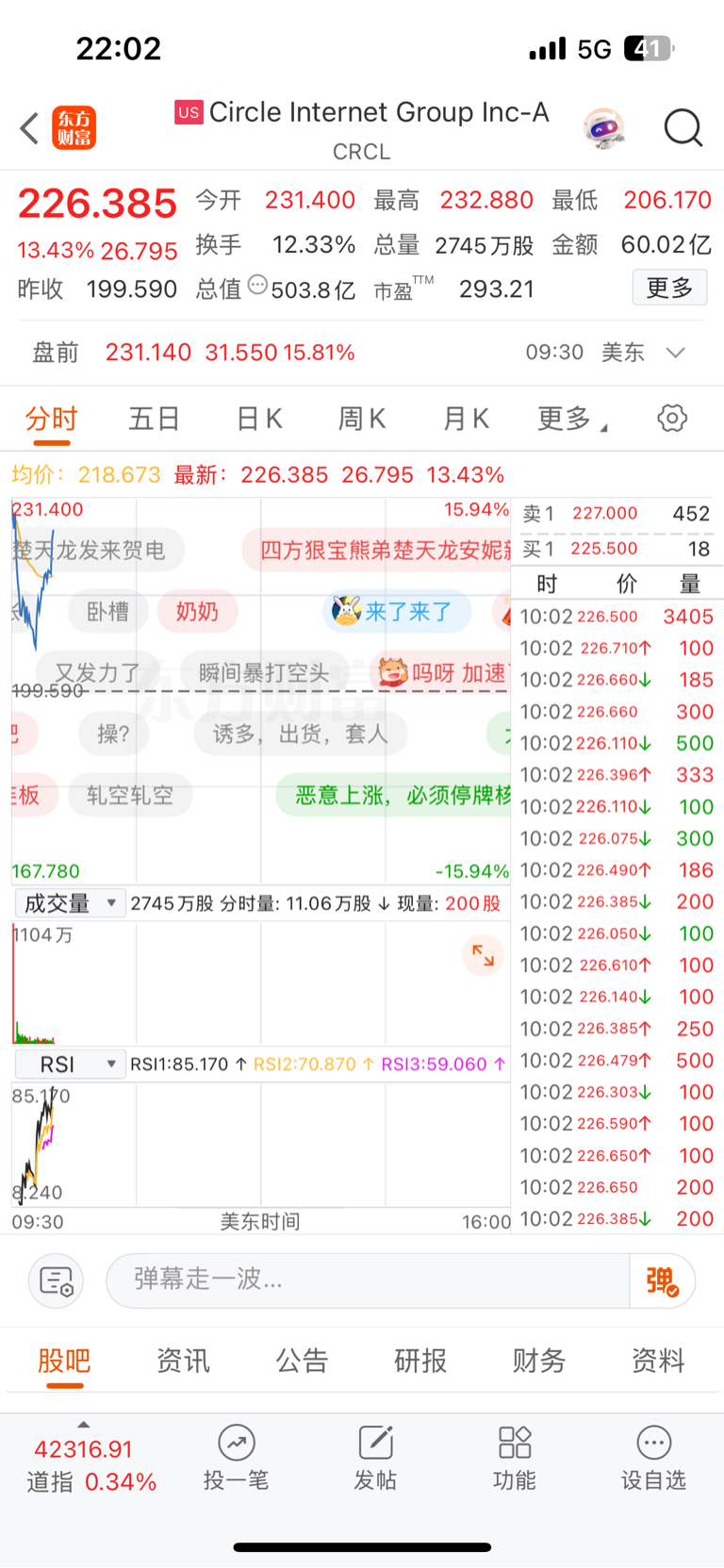Image resolution: width=724 pixels, height=1568 pixels.
Task: Open the 更多 chart period dropdown
Action: coord(571,418)
